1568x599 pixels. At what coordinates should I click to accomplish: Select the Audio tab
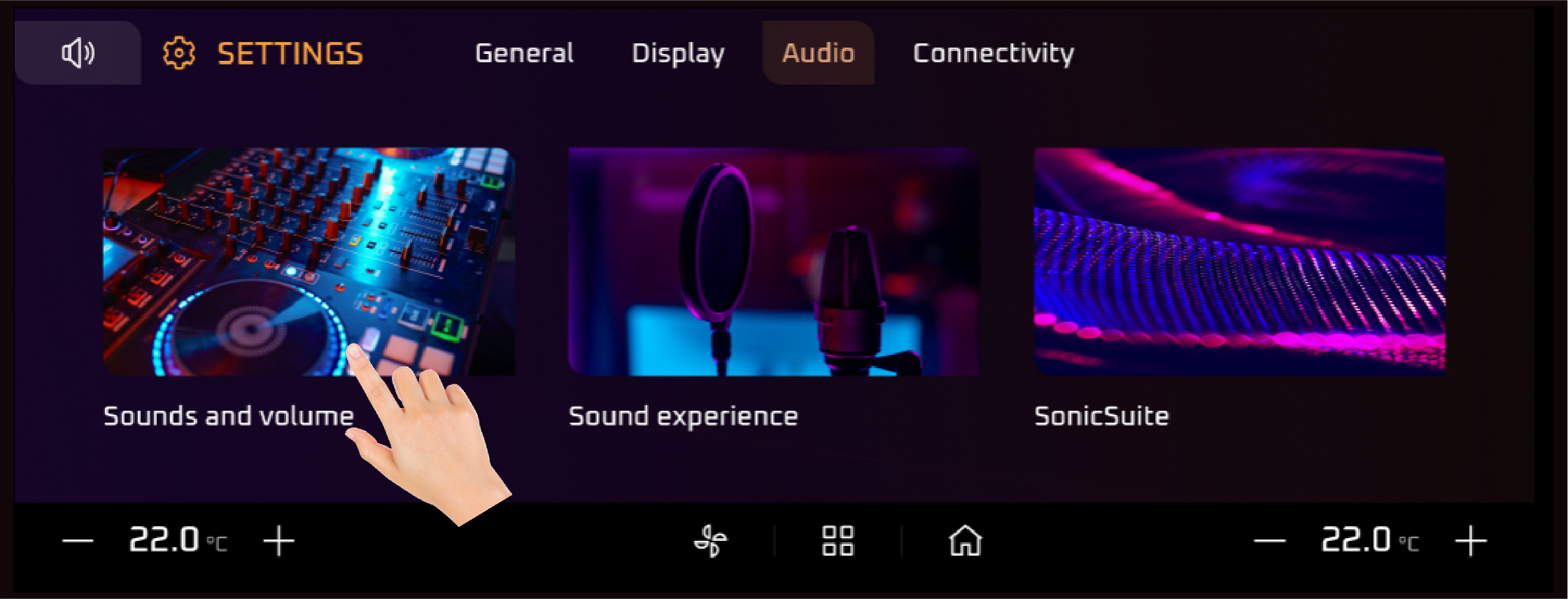click(x=818, y=53)
